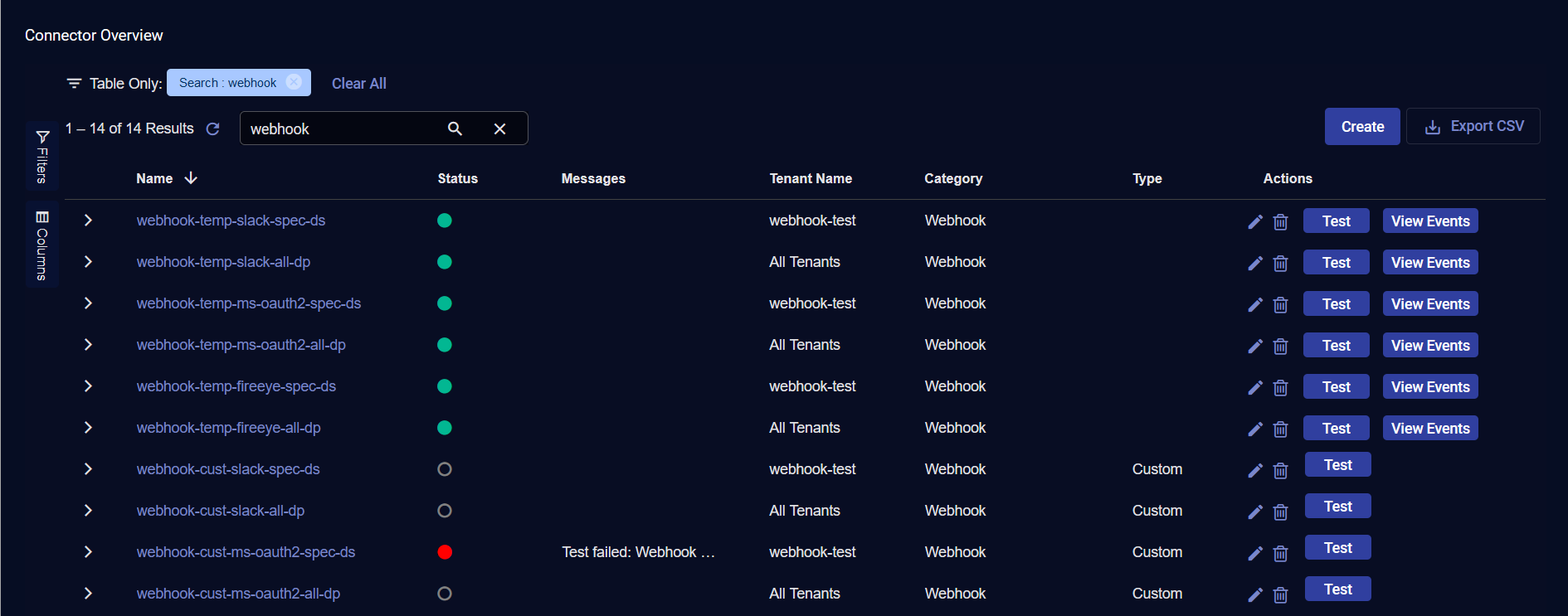The width and height of the screenshot is (1568, 616).
Task: Edit the webhook-temp-ms-oauth2-all-dp connector
Action: pyautogui.click(x=1255, y=346)
